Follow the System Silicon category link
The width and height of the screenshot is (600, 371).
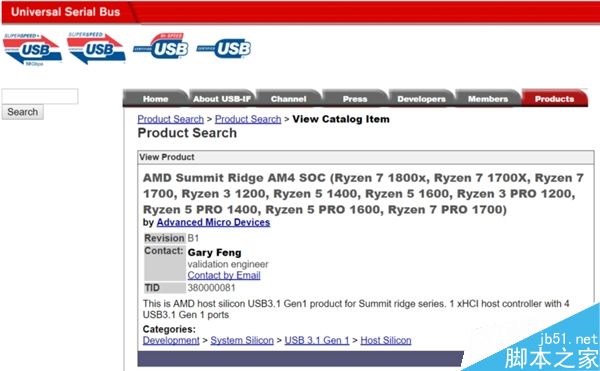click(242, 340)
